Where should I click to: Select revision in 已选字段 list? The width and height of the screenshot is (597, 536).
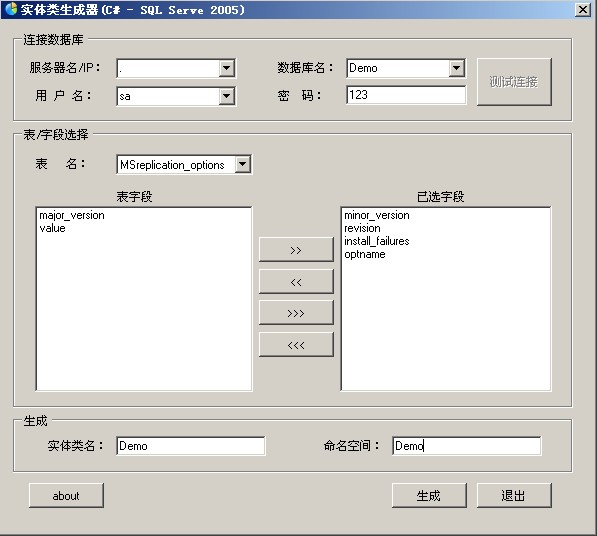click(362, 228)
